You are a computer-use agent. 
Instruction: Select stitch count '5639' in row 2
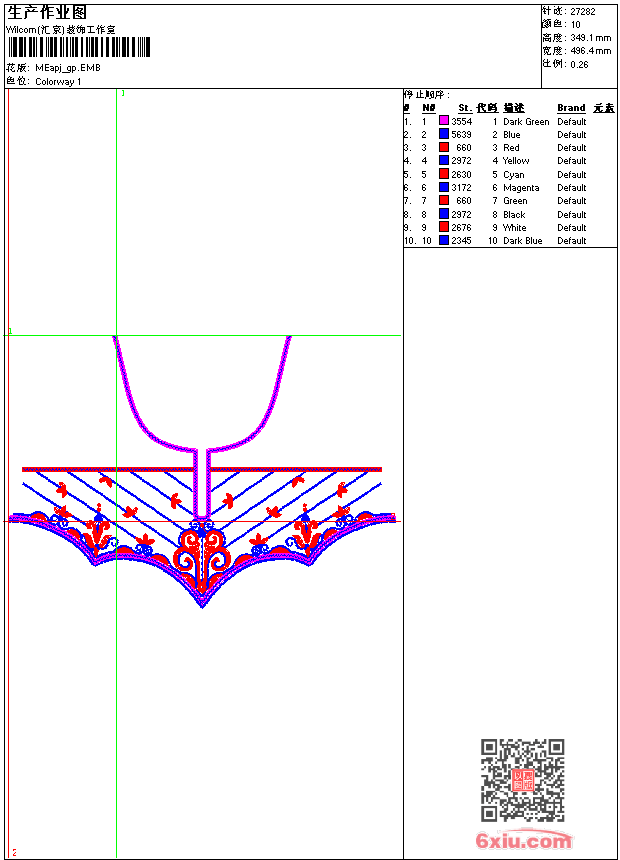(461, 135)
